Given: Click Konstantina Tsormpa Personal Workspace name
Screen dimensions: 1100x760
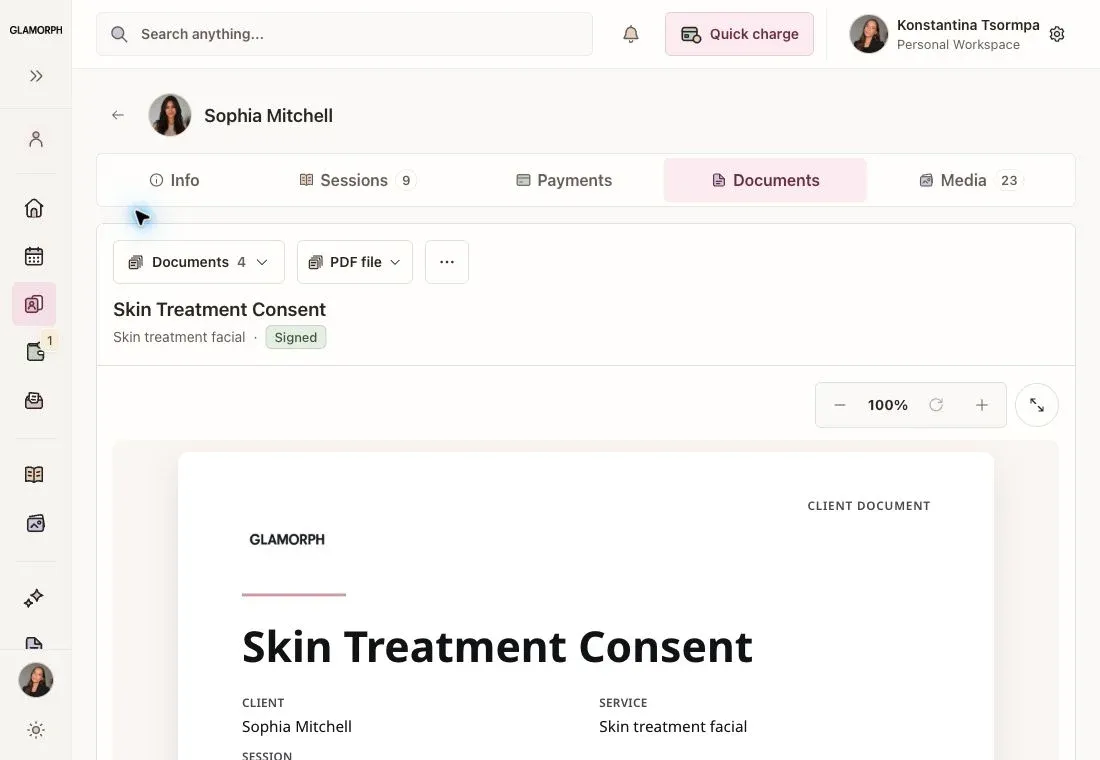Looking at the screenshot, I should (x=968, y=34).
